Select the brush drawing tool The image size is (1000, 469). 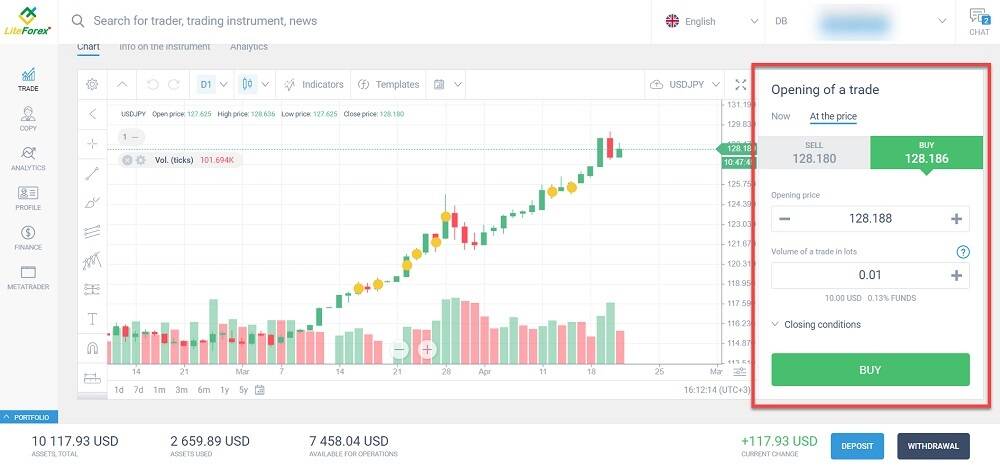(92, 203)
